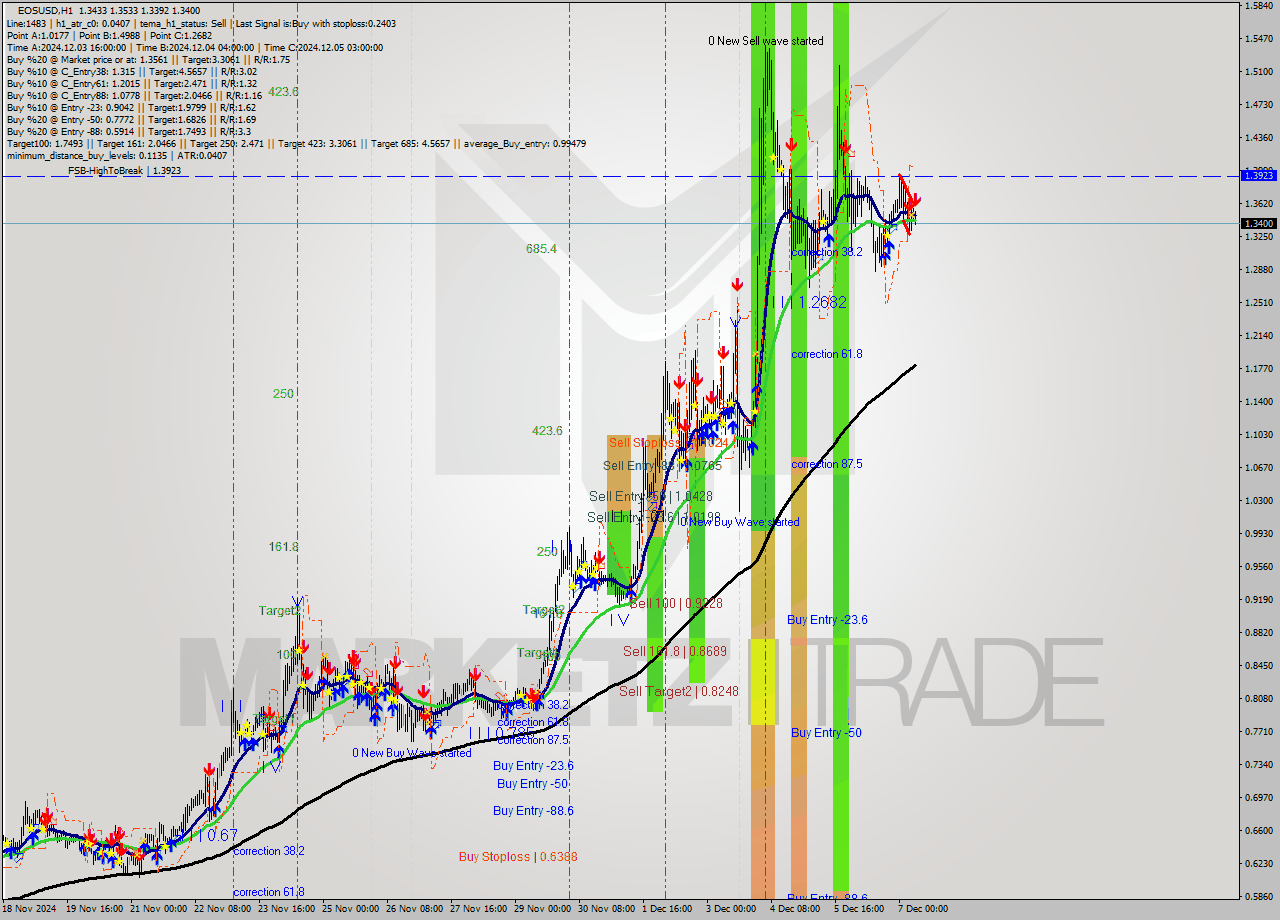The width and height of the screenshot is (1280, 920).
Task: Select the 685.4 Fibonacci level label
Action: 541,248
